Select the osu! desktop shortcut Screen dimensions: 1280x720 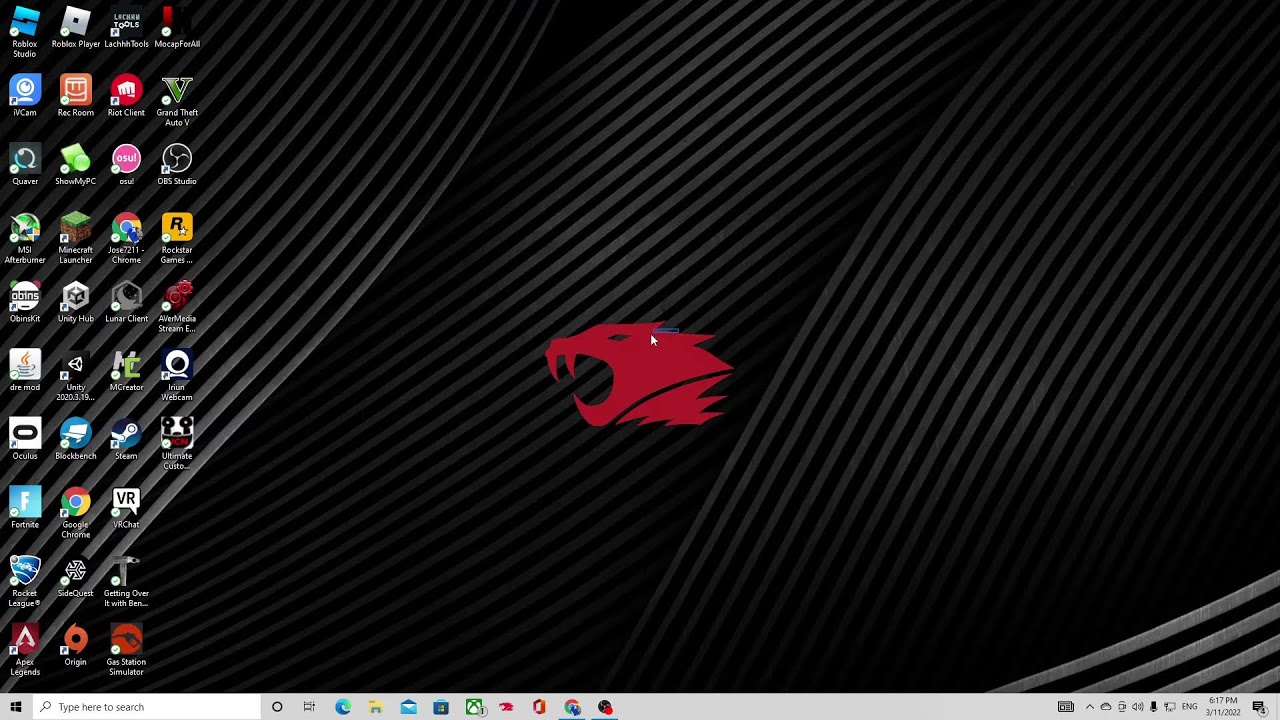[126, 165]
